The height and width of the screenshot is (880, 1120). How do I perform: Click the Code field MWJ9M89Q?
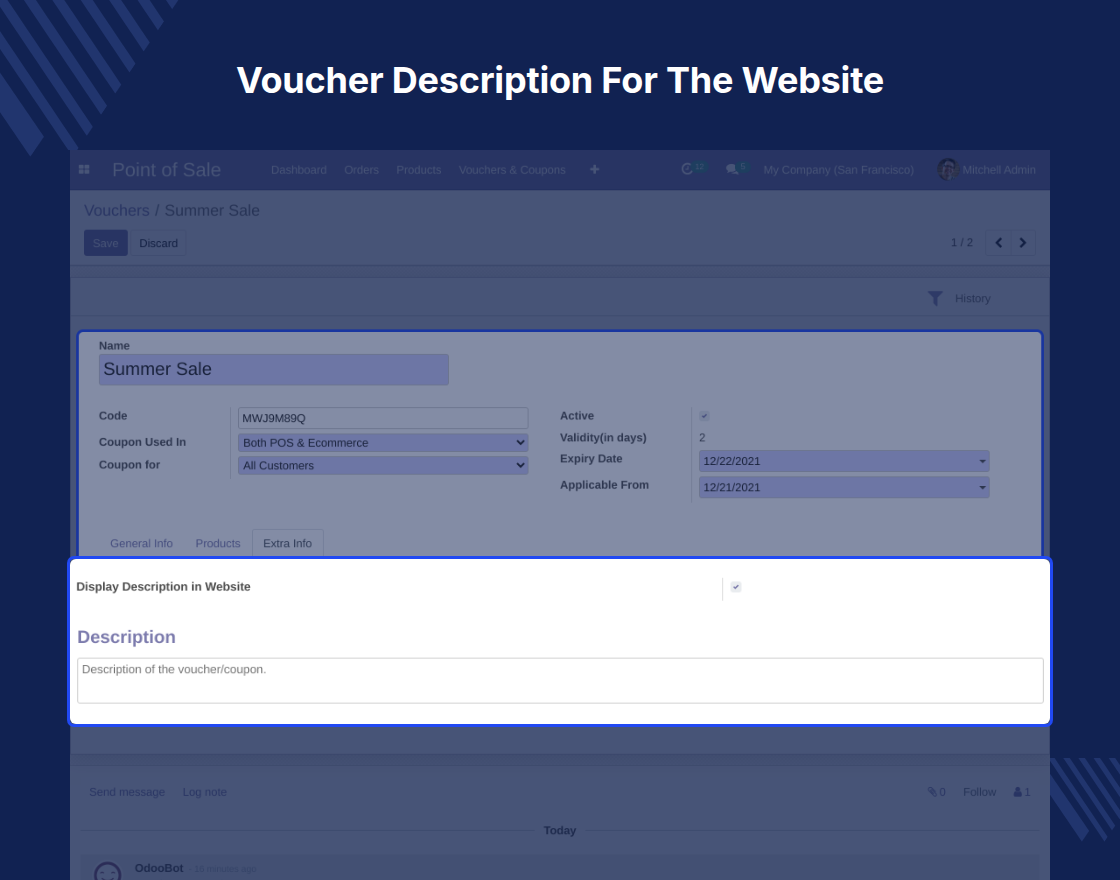point(383,418)
